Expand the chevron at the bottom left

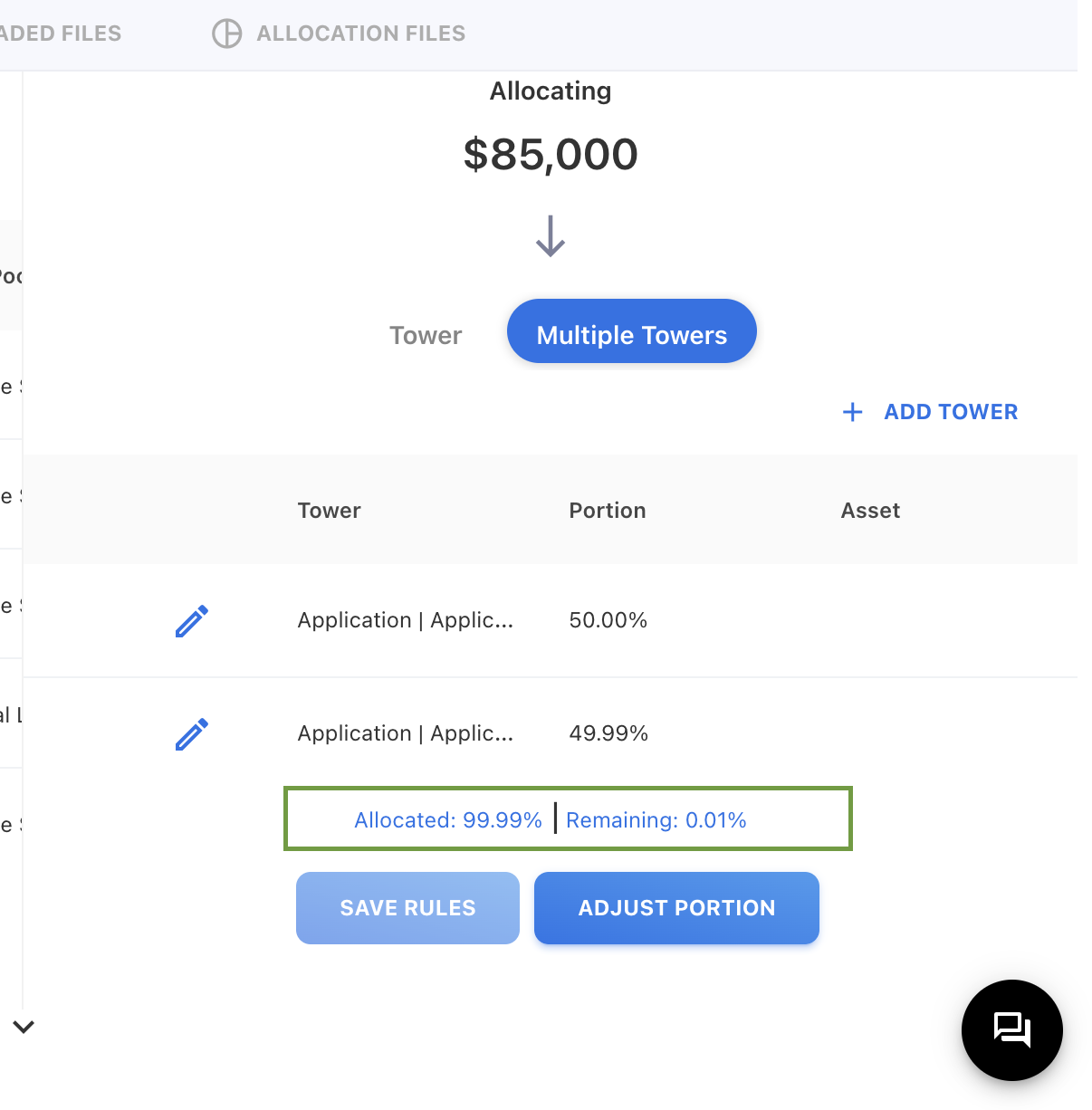pos(24,1027)
